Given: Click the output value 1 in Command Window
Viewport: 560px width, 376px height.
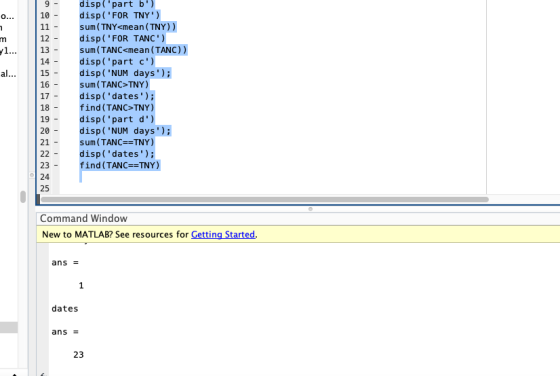Looking at the screenshot, I should tap(81, 286).
